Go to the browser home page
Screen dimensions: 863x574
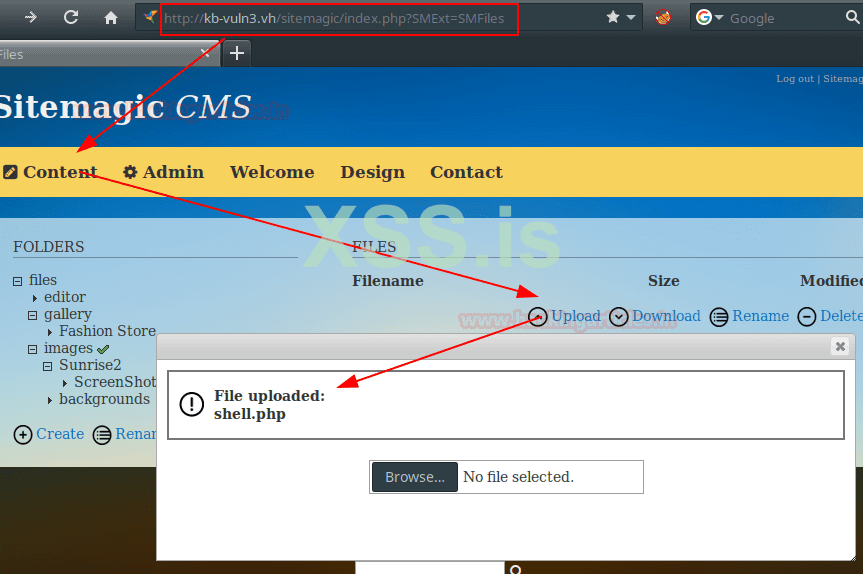click(111, 18)
